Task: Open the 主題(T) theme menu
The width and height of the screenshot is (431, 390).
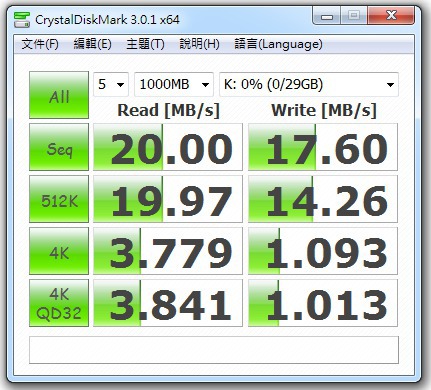Action: 145,44
